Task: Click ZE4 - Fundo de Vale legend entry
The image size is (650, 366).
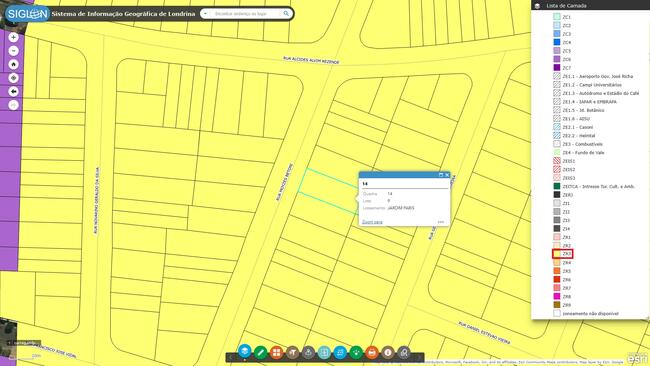Action: [583, 153]
